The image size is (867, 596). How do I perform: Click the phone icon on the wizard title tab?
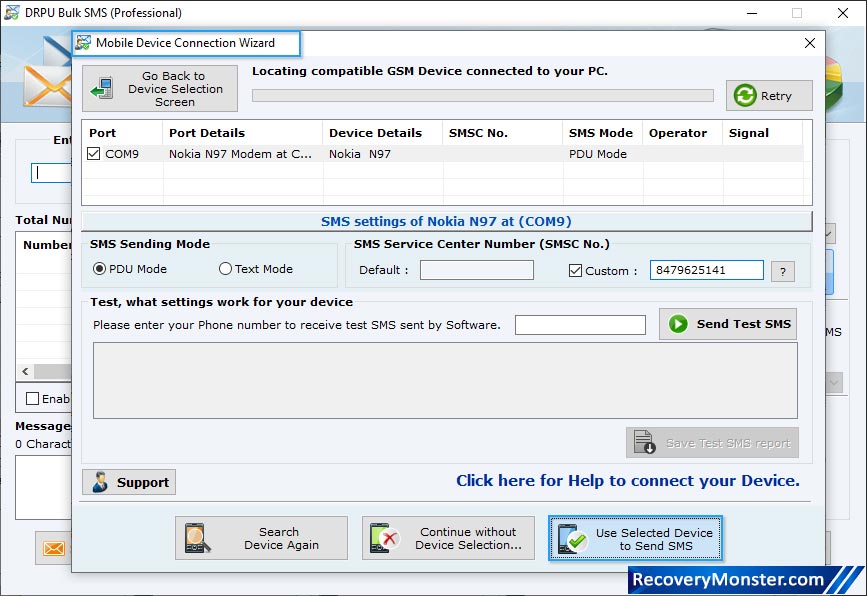click(85, 43)
